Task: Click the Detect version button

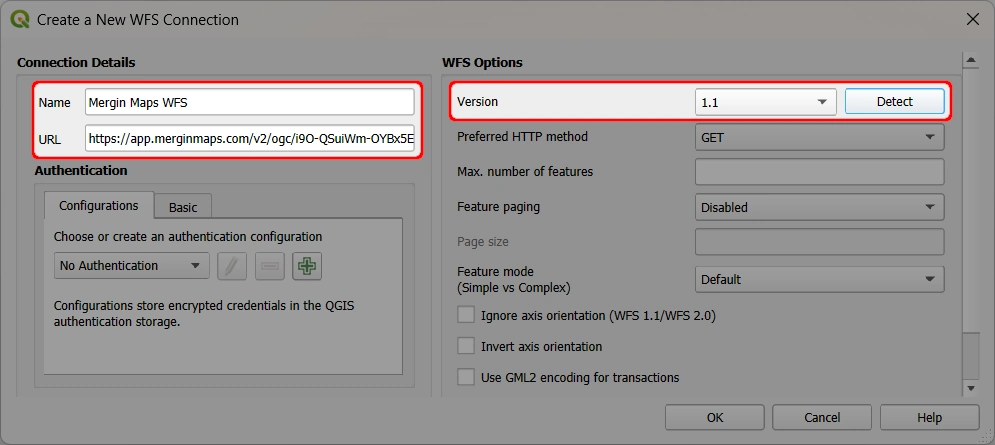Action: (894, 102)
